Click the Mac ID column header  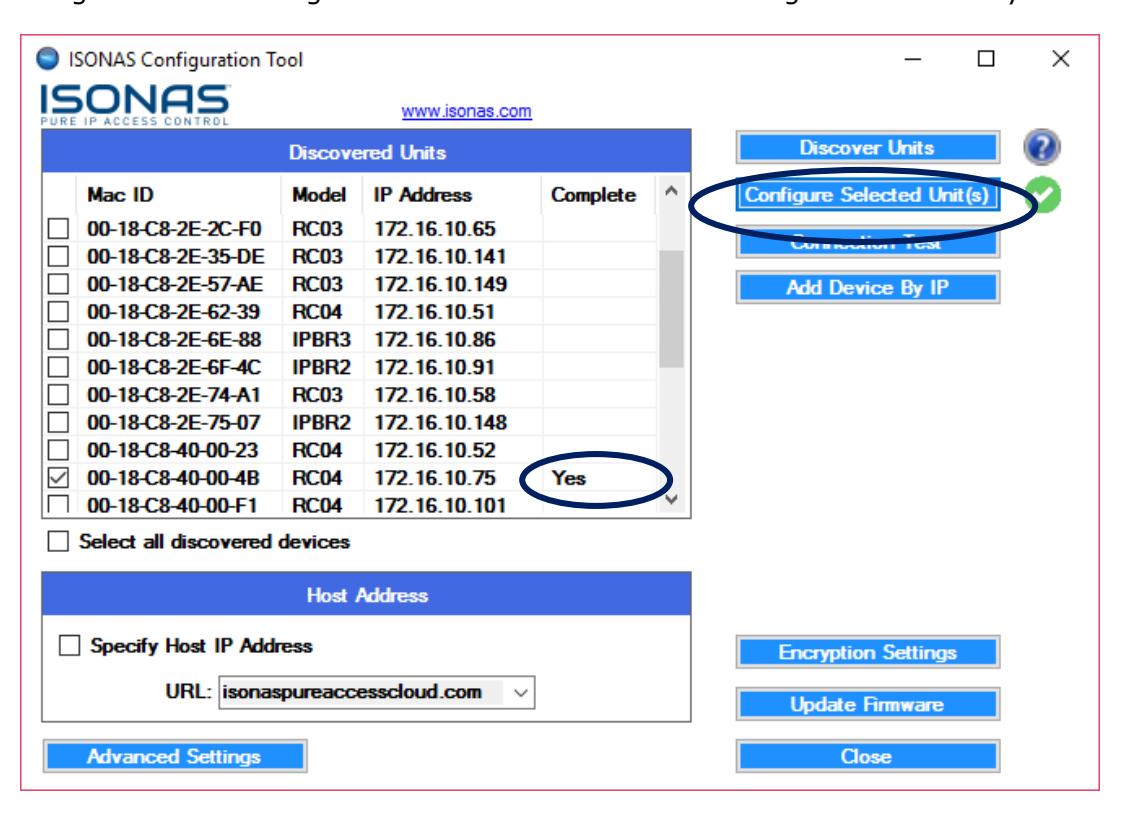(120, 195)
